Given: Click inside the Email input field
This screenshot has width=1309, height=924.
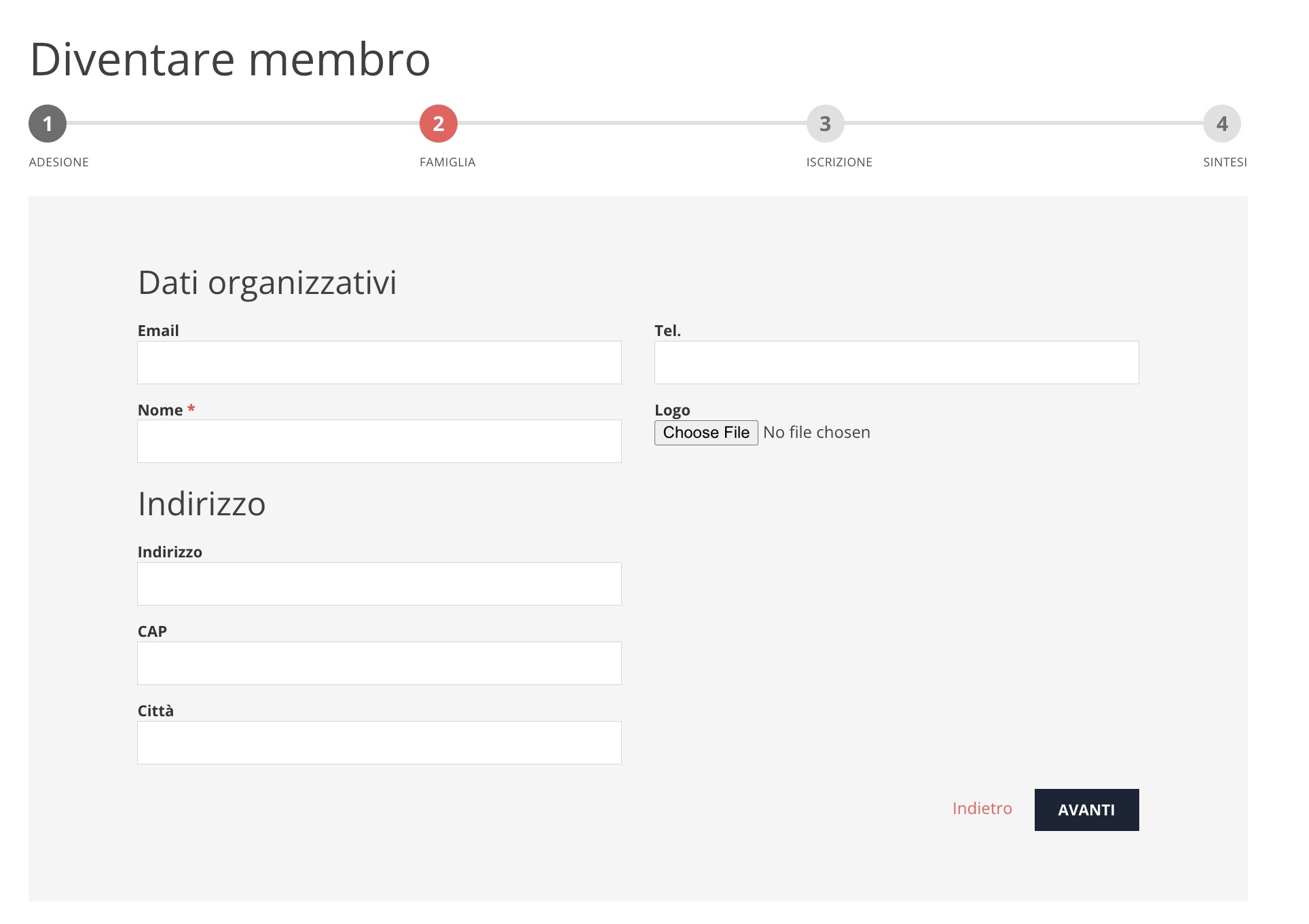Looking at the screenshot, I should click(x=379, y=362).
